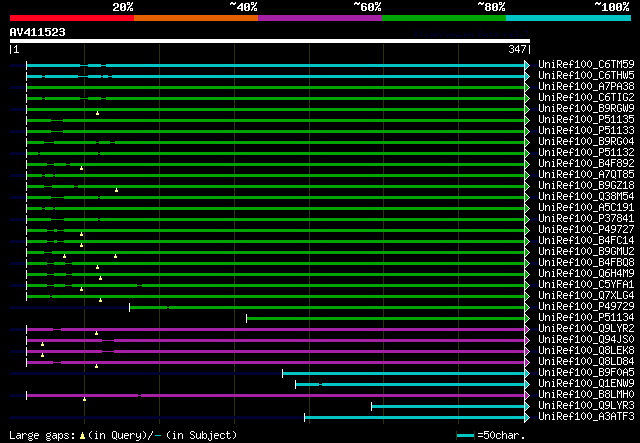640x443 pixels.
Task: Click the white AV411523 query bar
Action: click(268, 40)
